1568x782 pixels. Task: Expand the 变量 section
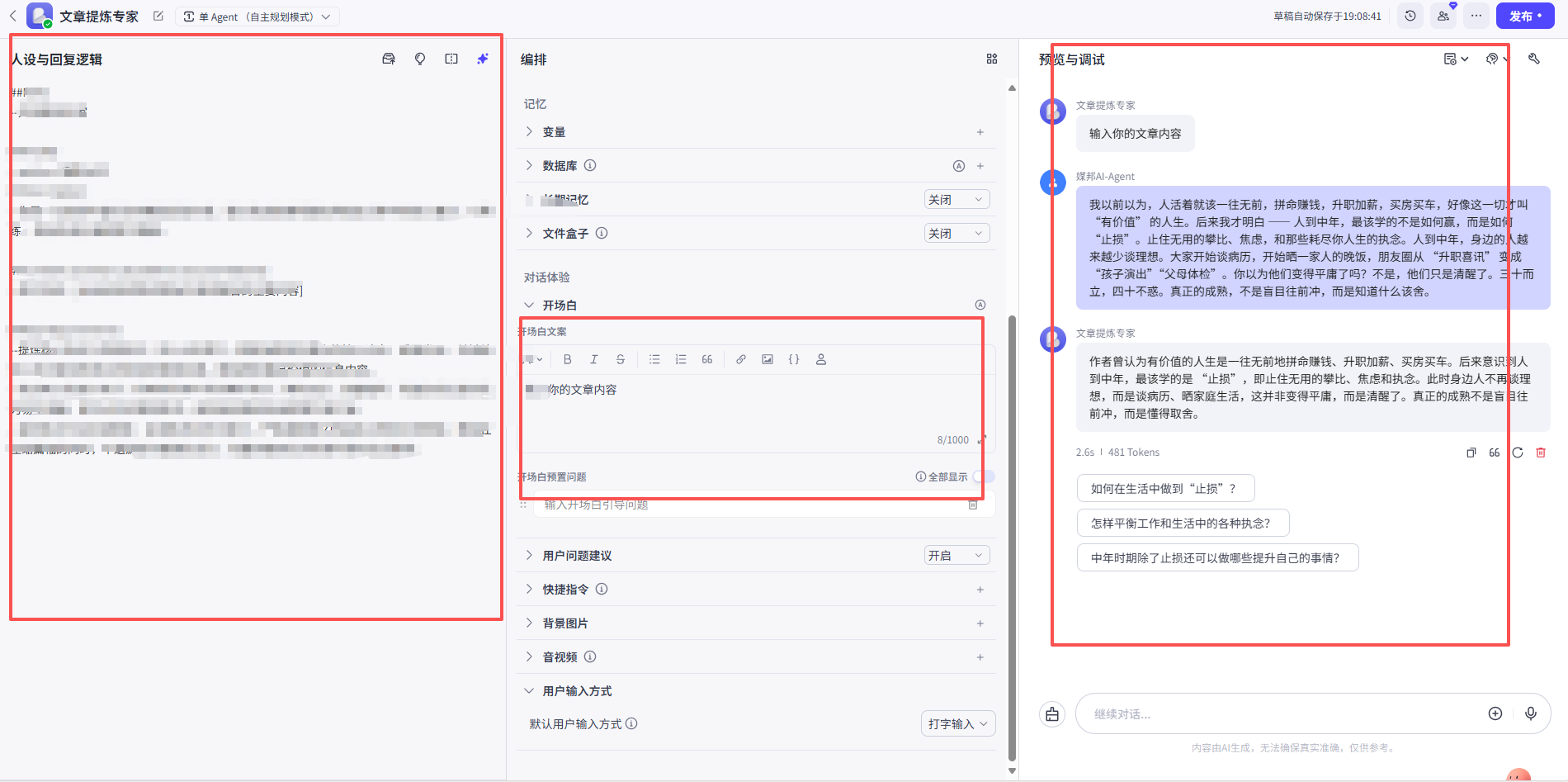coord(529,131)
